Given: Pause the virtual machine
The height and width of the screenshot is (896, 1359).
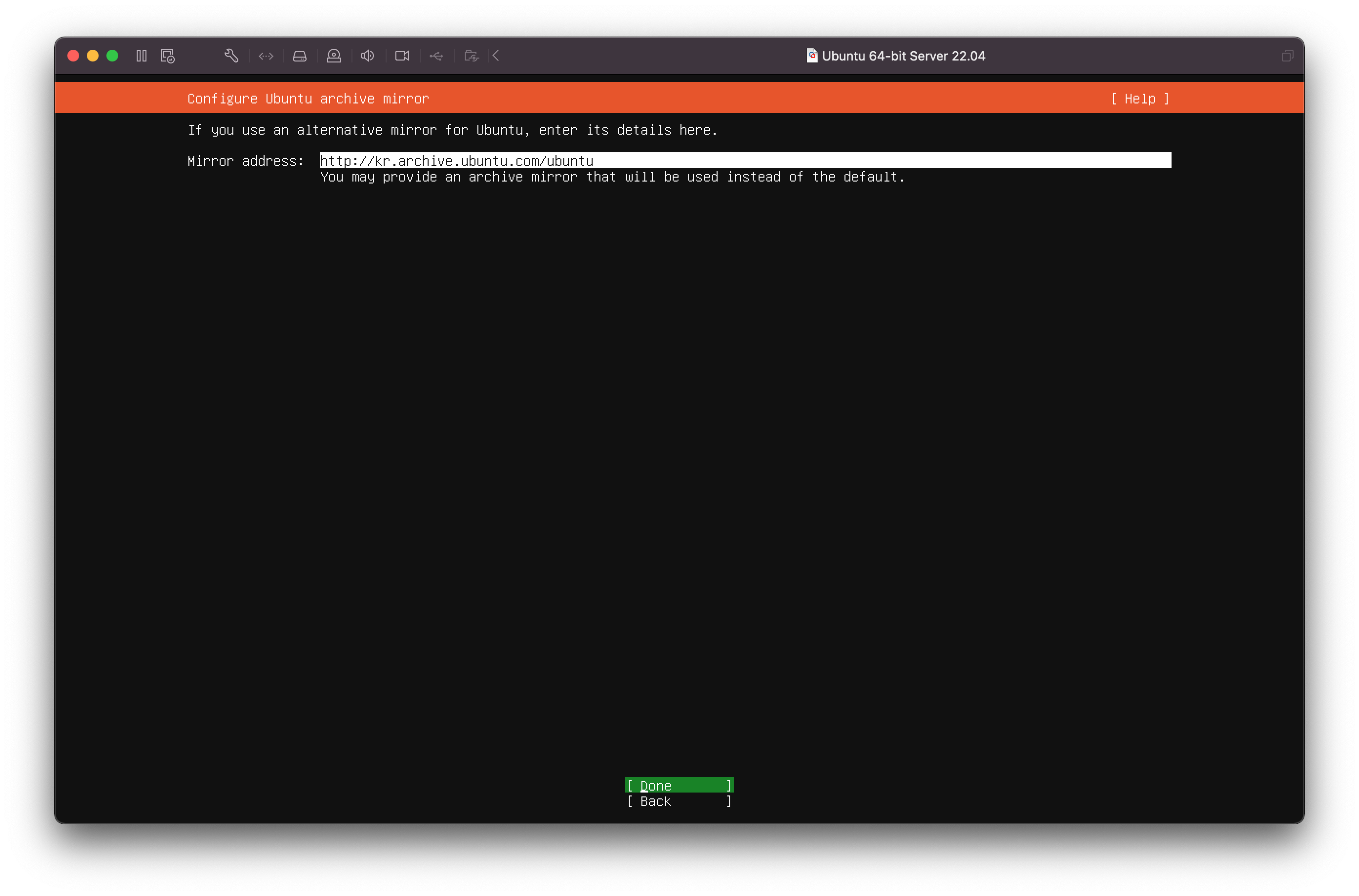Looking at the screenshot, I should pyautogui.click(x=141, y=56).
